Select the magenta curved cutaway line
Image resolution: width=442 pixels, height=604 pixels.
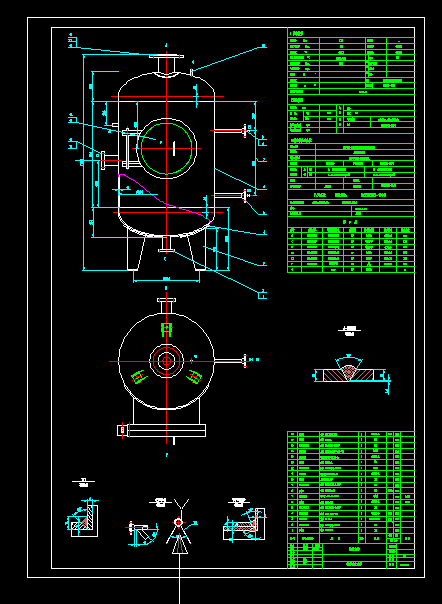point(164,198)
